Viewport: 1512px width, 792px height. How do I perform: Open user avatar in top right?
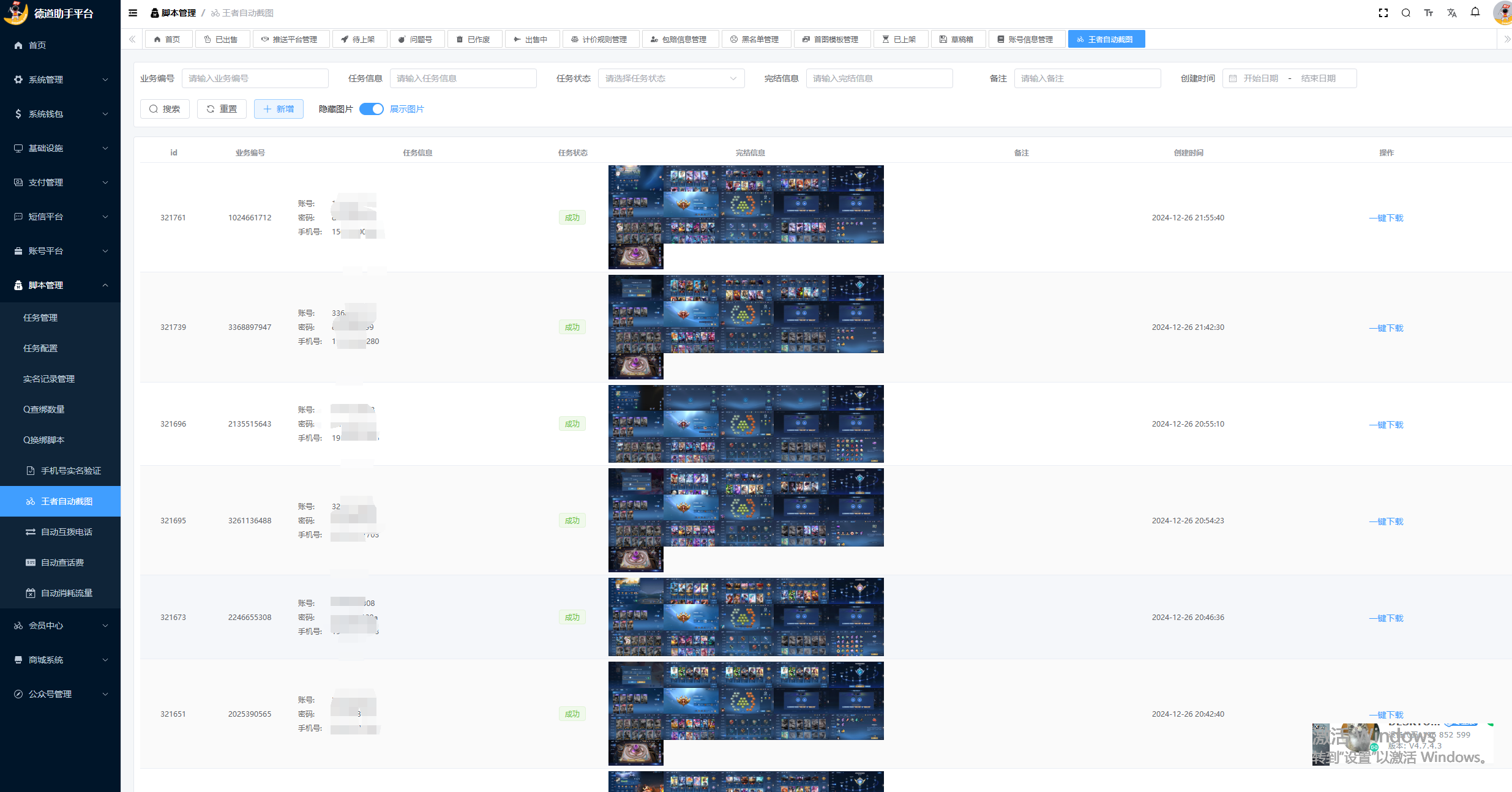(x=1503, y=13)
